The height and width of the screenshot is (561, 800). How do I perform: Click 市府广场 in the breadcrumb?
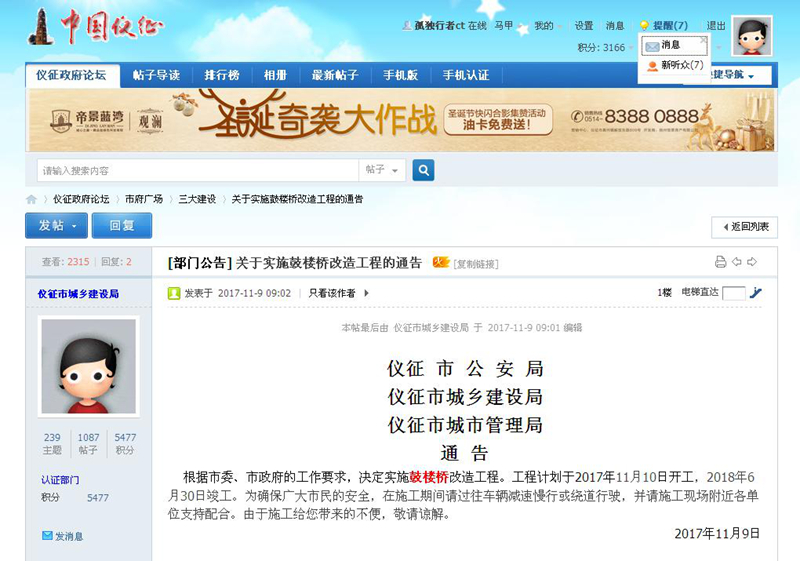pyautogui.click(x=144, y=199)
